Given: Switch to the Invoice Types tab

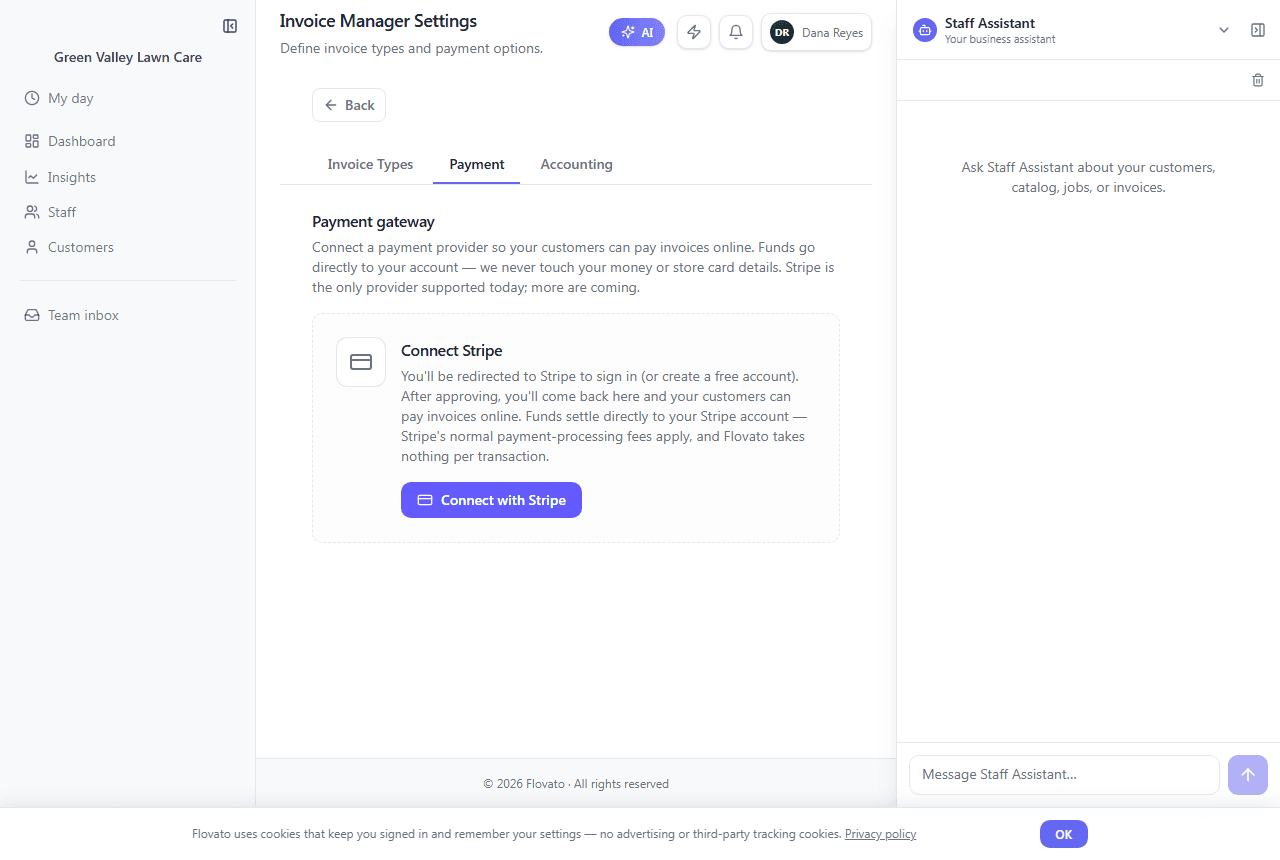Looking at the screenshot, I should 370,164.
